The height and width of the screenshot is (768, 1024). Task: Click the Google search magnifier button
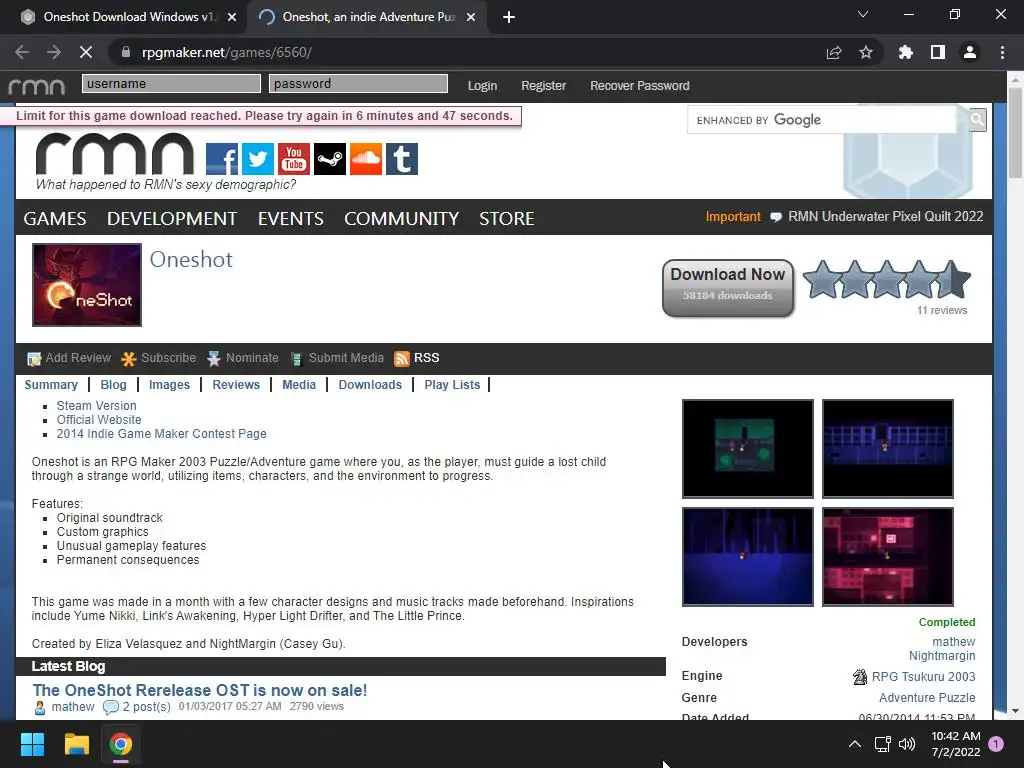point(977,120)
